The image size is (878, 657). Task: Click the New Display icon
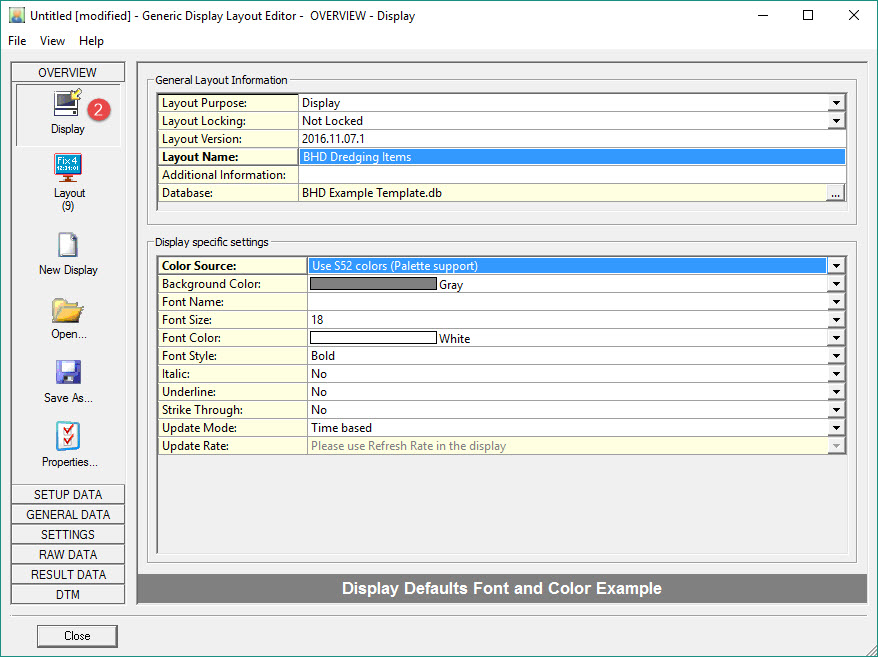click(68, 245)
